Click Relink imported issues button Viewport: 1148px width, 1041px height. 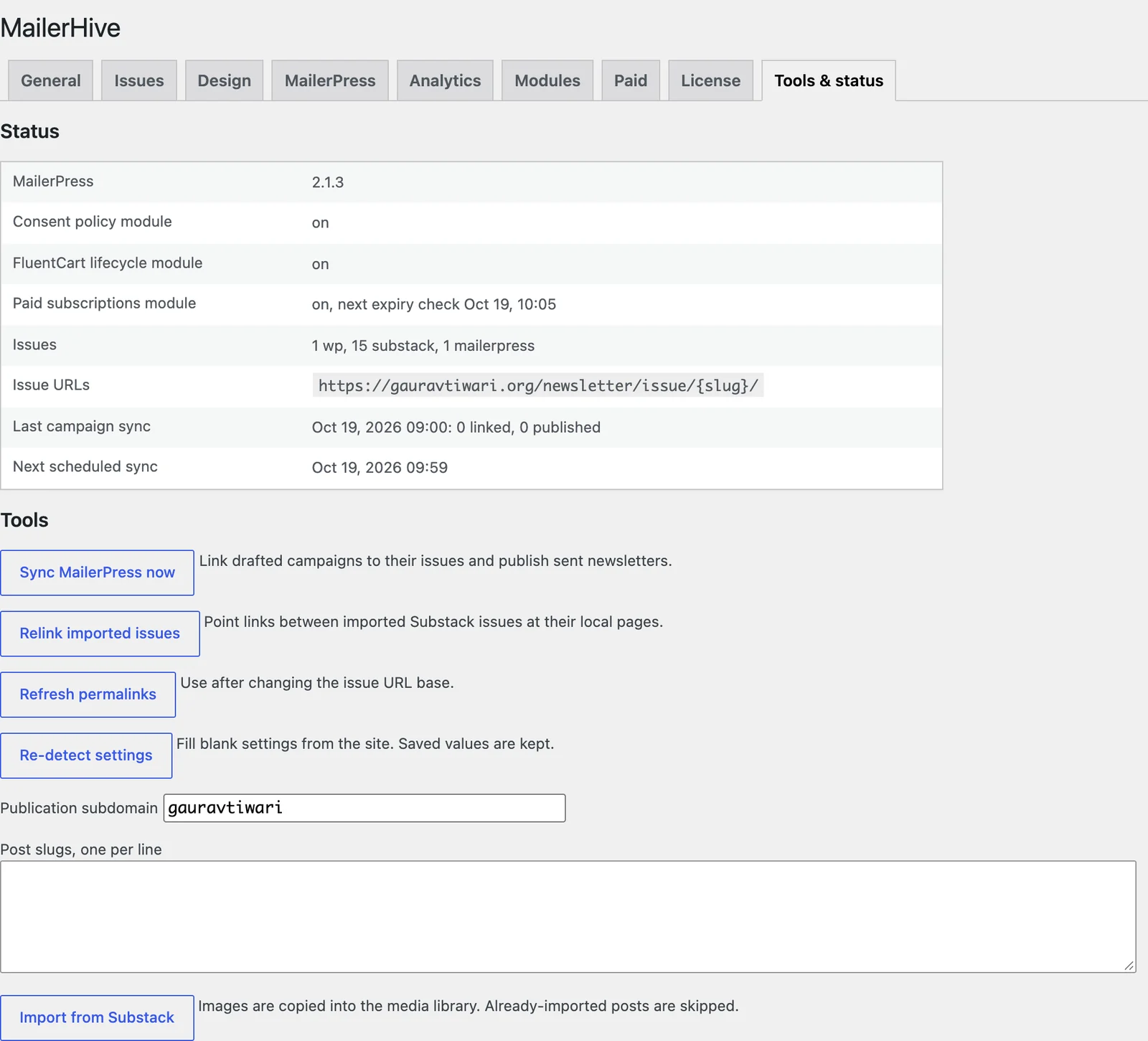[100, 633]
